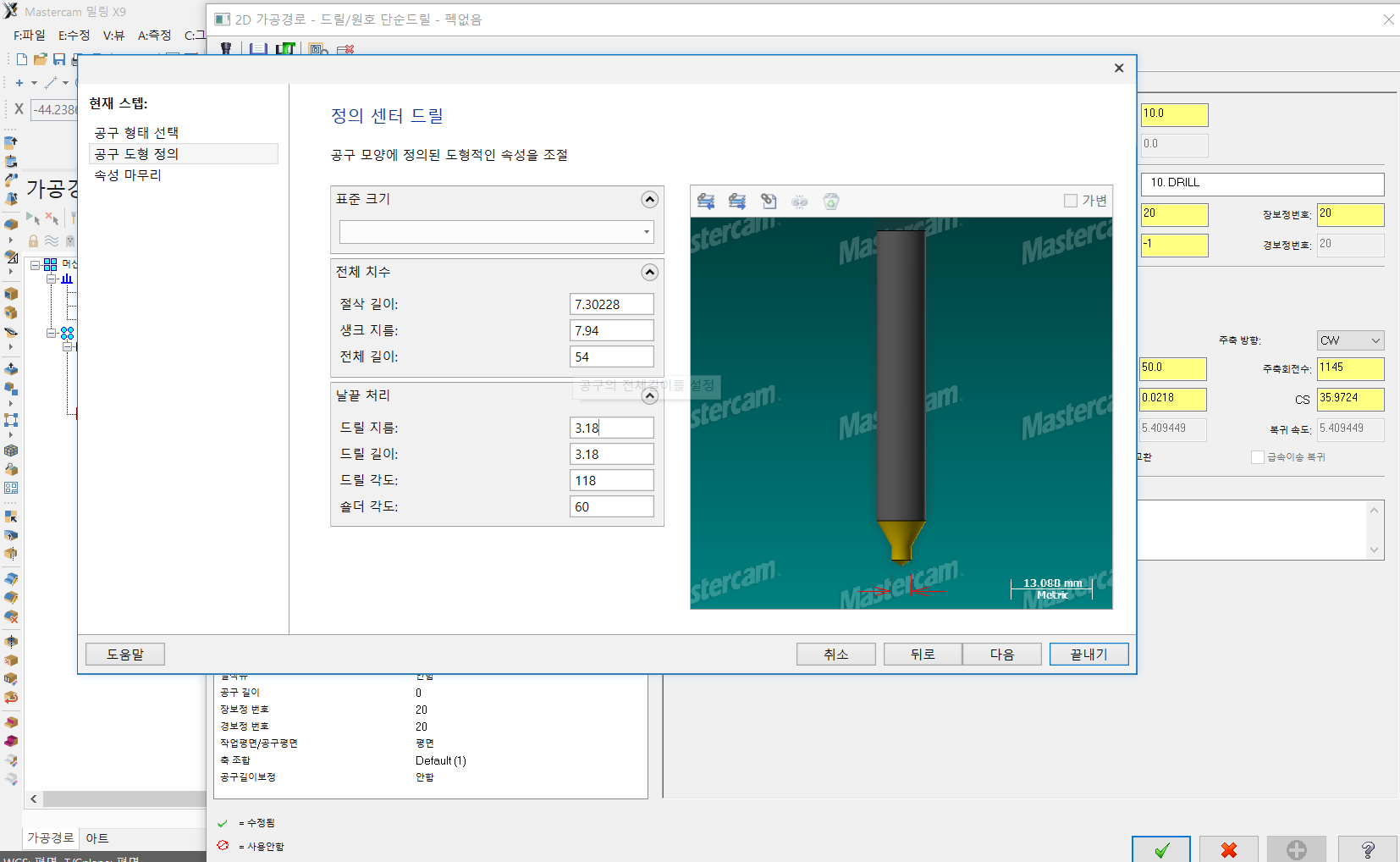Click the New file icon in Mastercam toolbar
The width and height of the screenshot is (1400, 862).
click(22, 59)
